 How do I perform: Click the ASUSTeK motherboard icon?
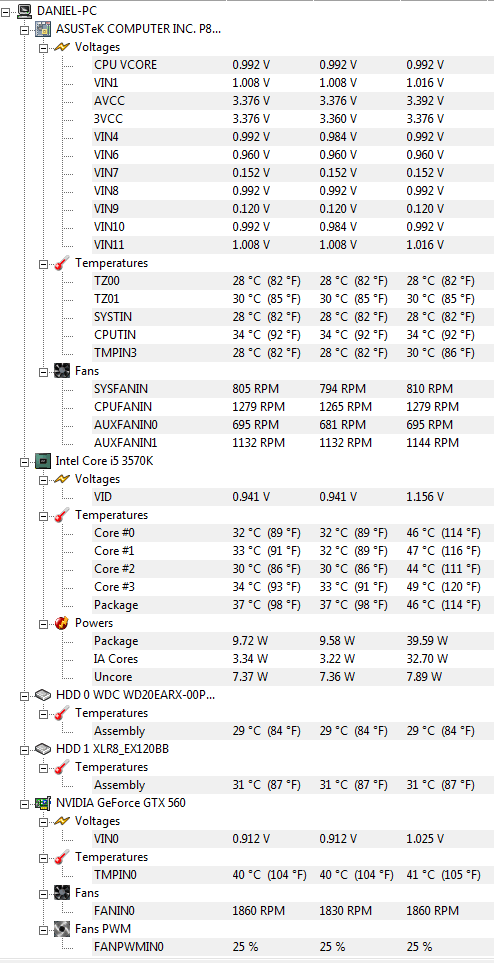[x=43, y=28]
